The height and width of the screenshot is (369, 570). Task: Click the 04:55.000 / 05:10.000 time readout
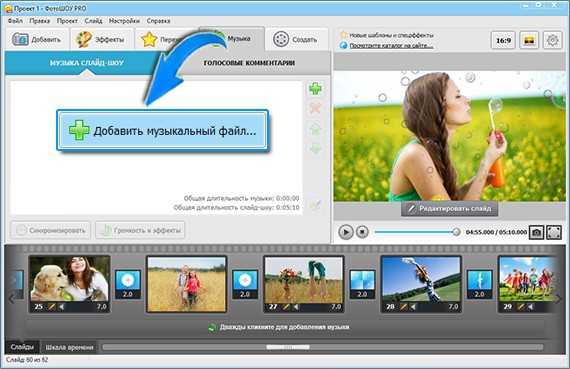pos(496,232)
